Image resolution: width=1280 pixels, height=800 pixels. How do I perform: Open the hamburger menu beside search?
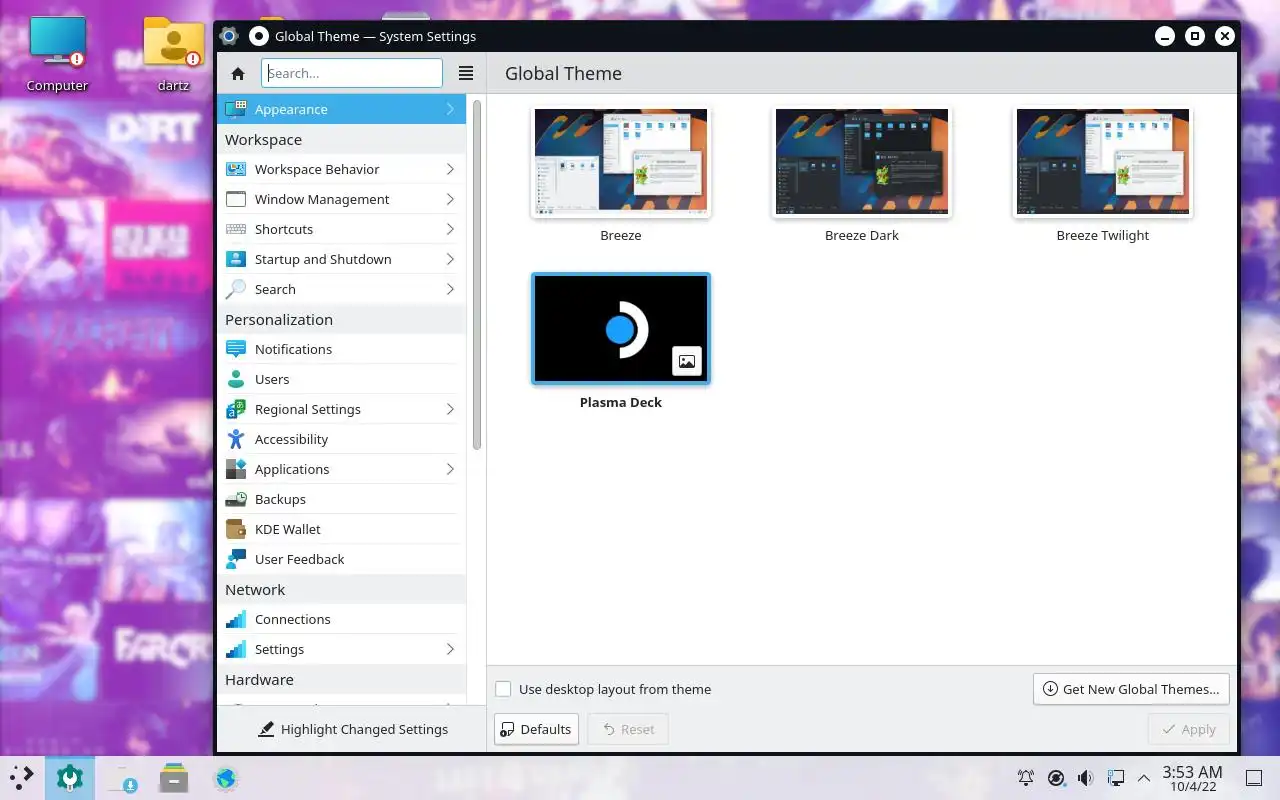pos(465,73)
